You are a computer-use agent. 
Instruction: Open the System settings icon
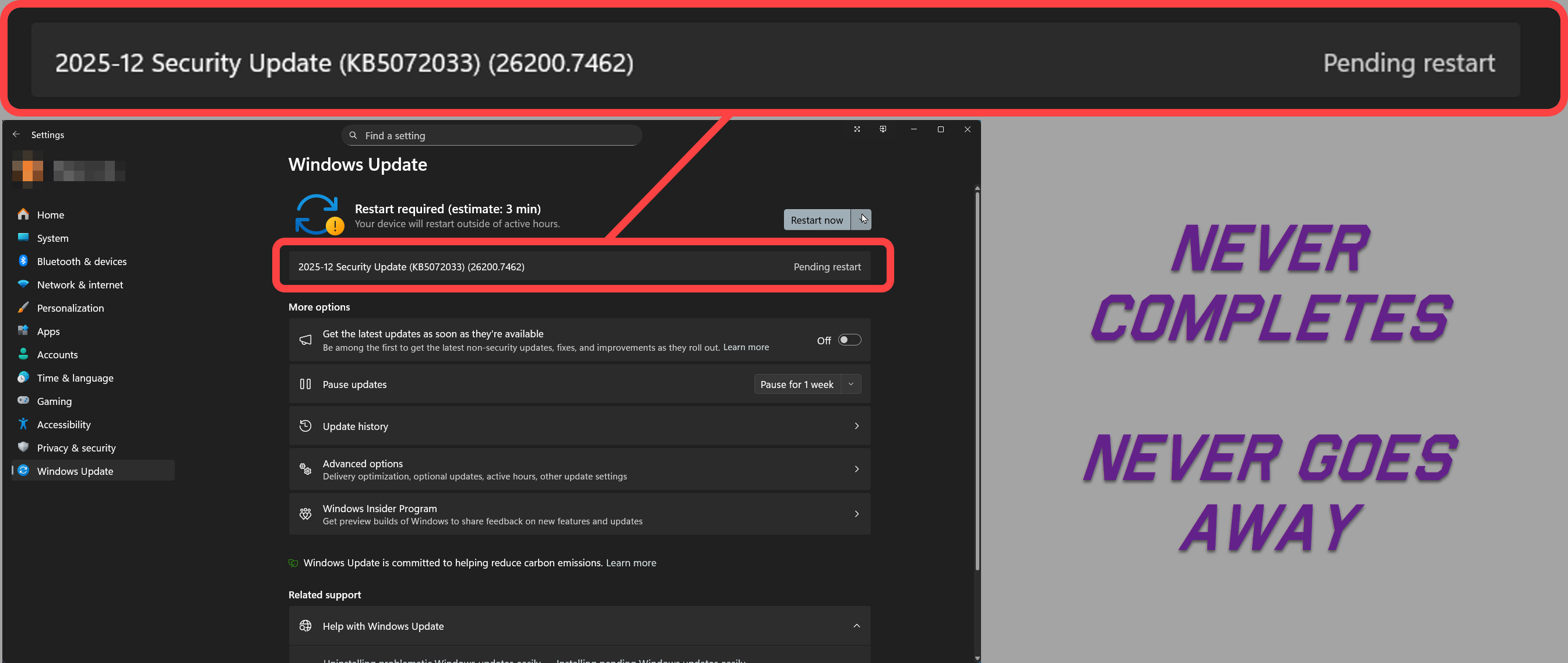pyautogui.click(x=23, y=237)
